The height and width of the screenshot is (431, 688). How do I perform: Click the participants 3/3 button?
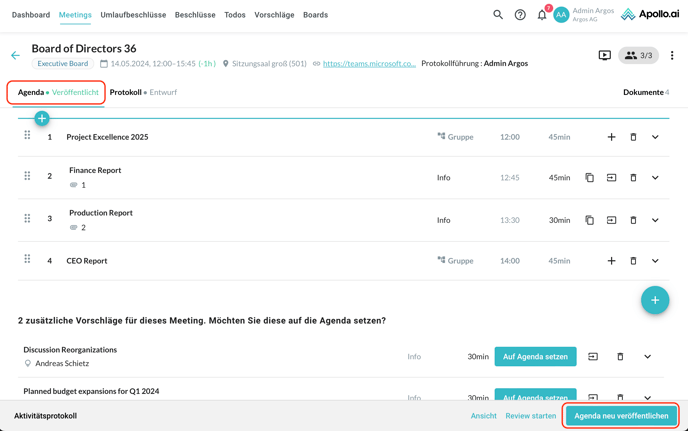(x=638, y=56)
